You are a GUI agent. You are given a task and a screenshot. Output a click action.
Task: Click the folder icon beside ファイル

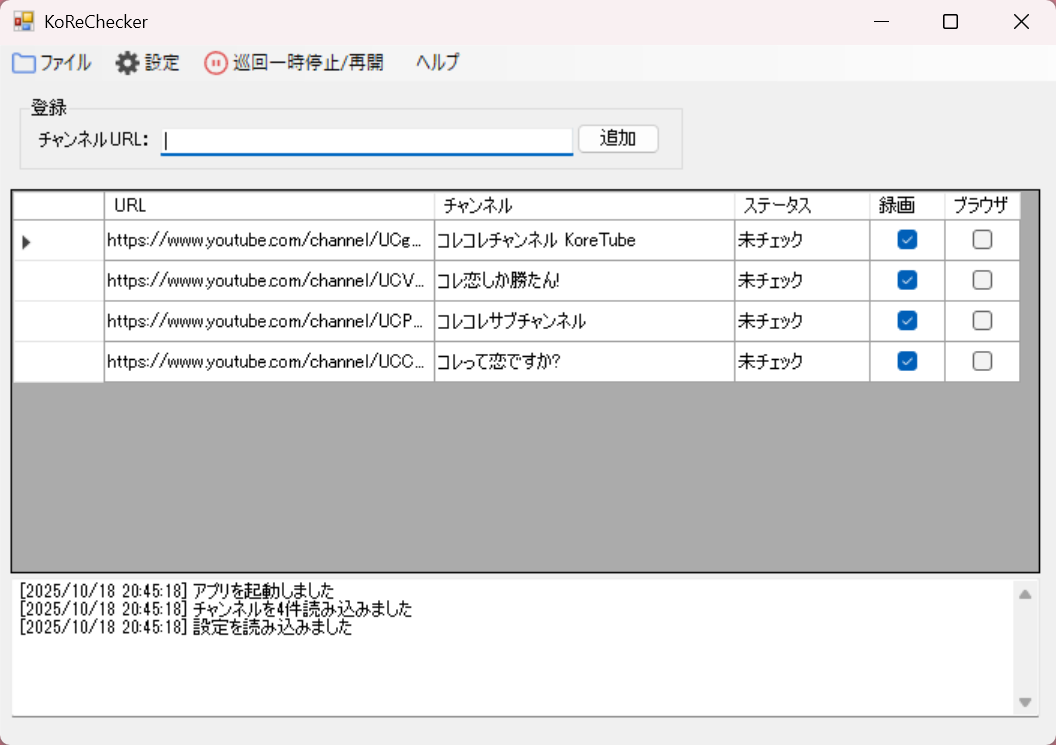pyautogui.click(x=22, y=62)
